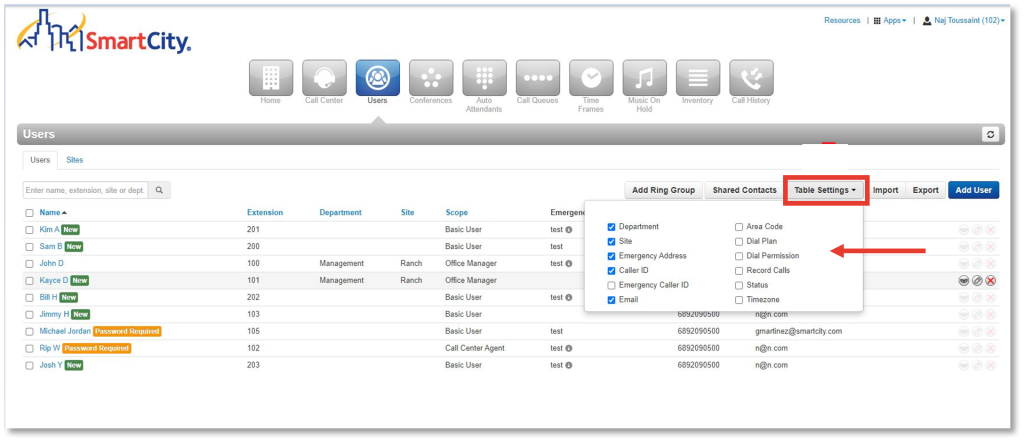Uncheck the Department column checkbox
This screenshot has width=1024, height=442.
point(612,227)
